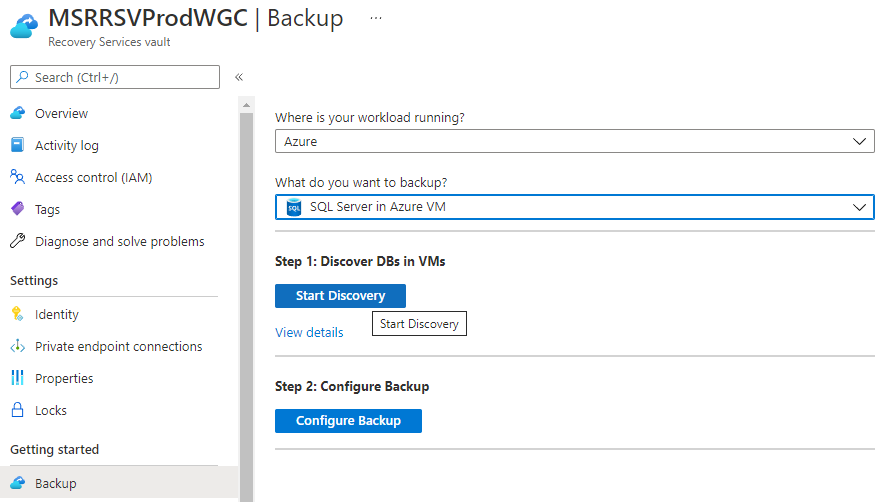The height and width of the screenshot is (502, 882).
Task: Click the 'What do you want to backup?' label
Action: (361, 182)
